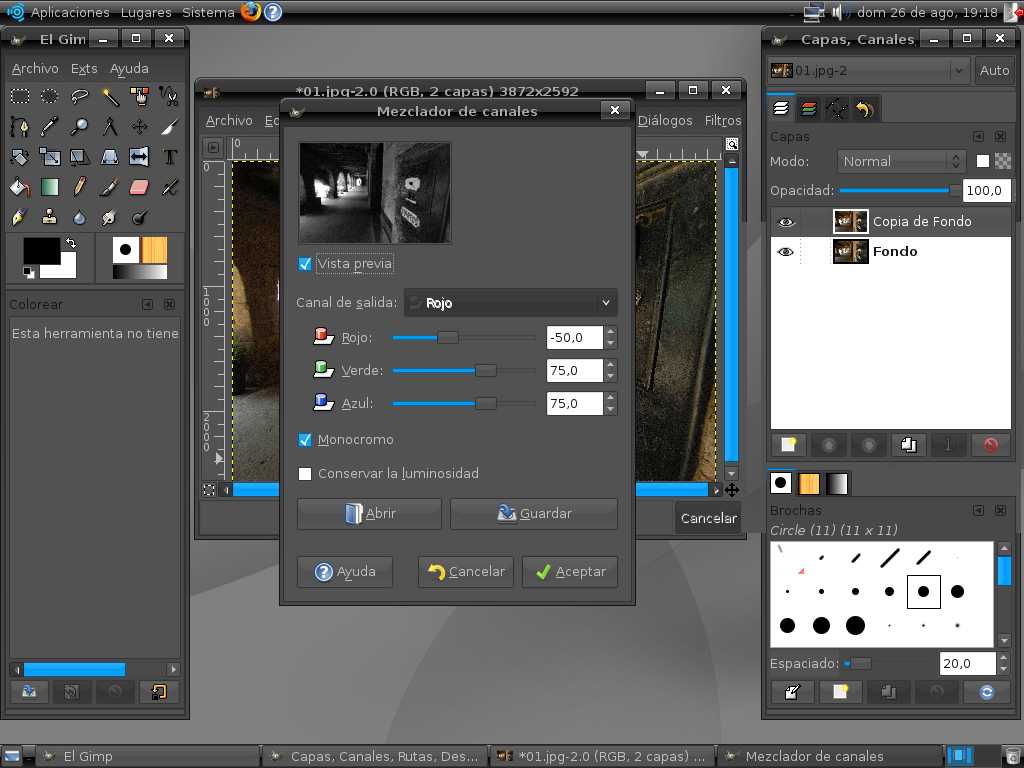Click the Verde value input field

[x=575, y=370]
